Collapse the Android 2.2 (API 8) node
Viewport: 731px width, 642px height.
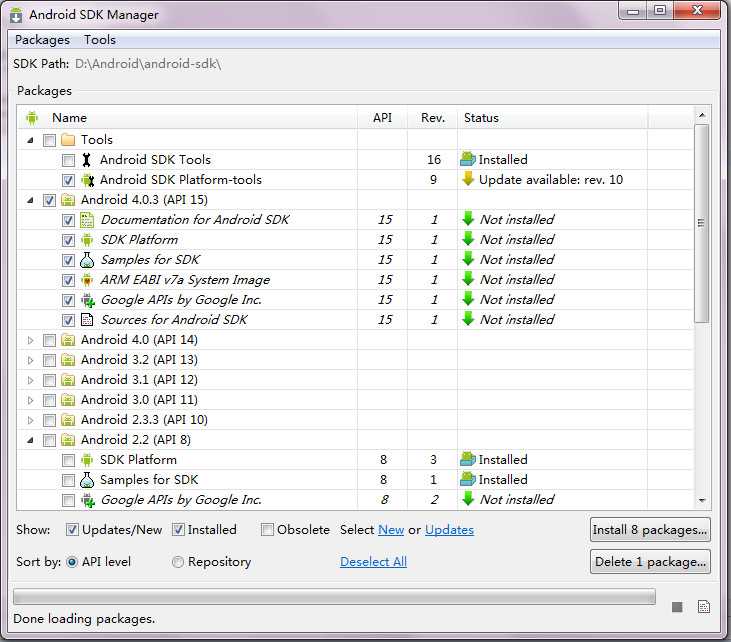point(30,440)
